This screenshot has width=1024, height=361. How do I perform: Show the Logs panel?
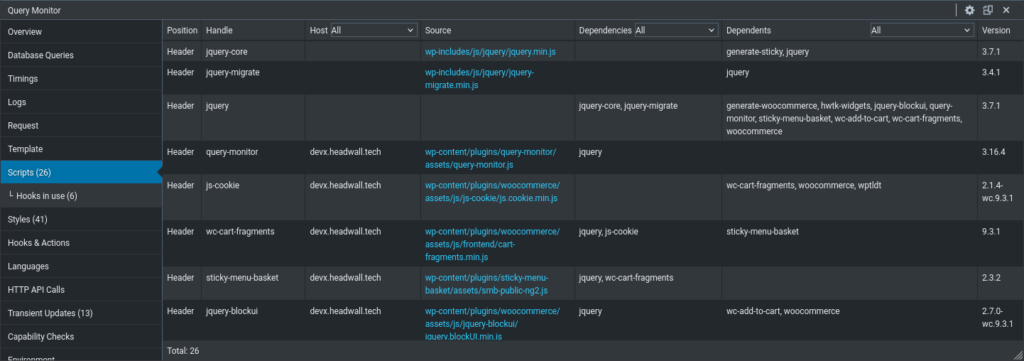click(81, 102)
